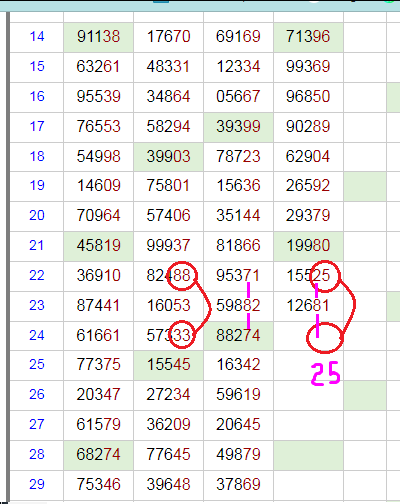
Task: Select cell containing 37869
Action: click(x=238, y=485)
